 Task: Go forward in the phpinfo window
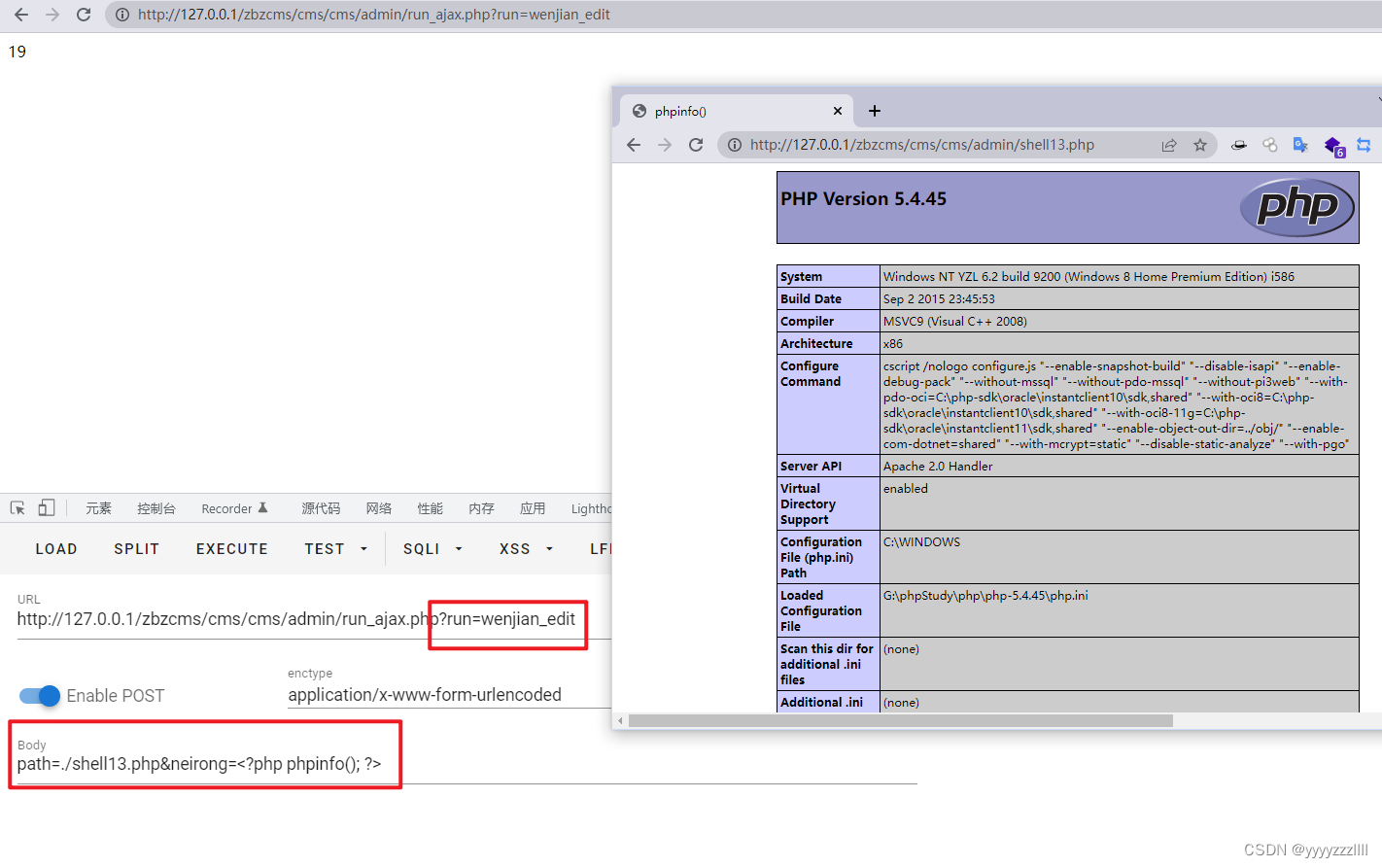(x=665, y=145)
